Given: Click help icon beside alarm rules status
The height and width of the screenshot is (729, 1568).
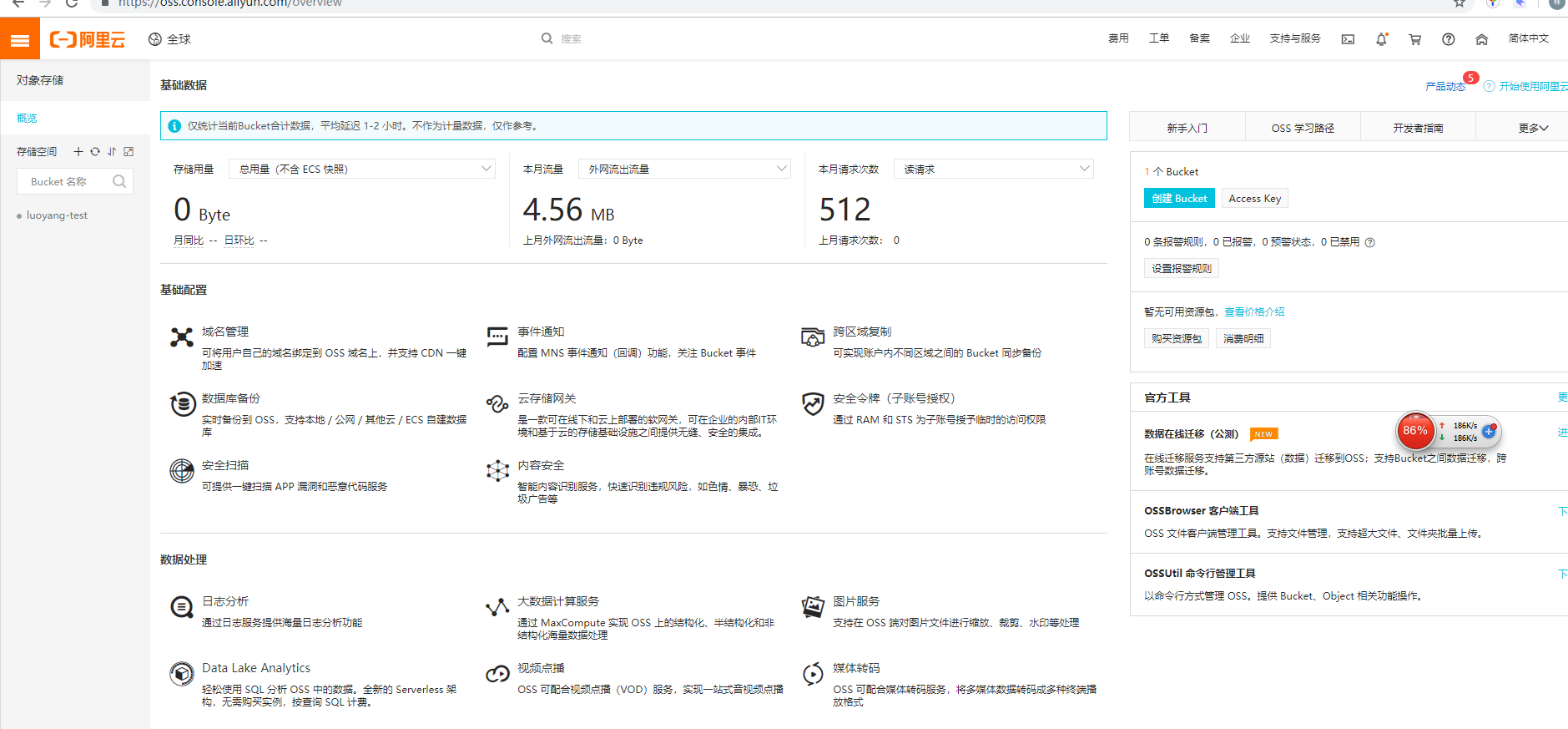Looking at the screenshot, I should (1369, 242).
